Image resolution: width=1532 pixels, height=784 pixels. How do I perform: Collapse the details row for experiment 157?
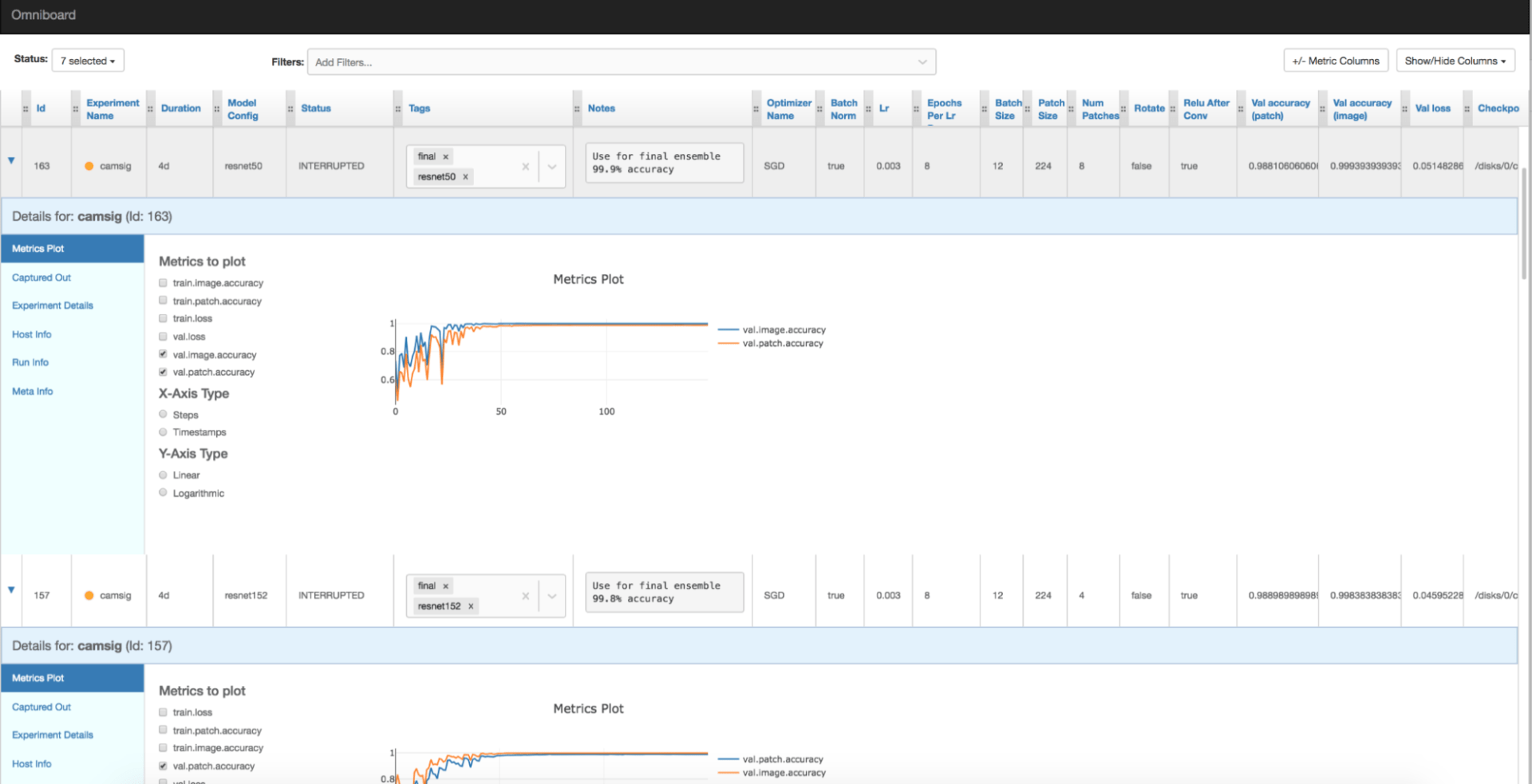pos(11,590)
